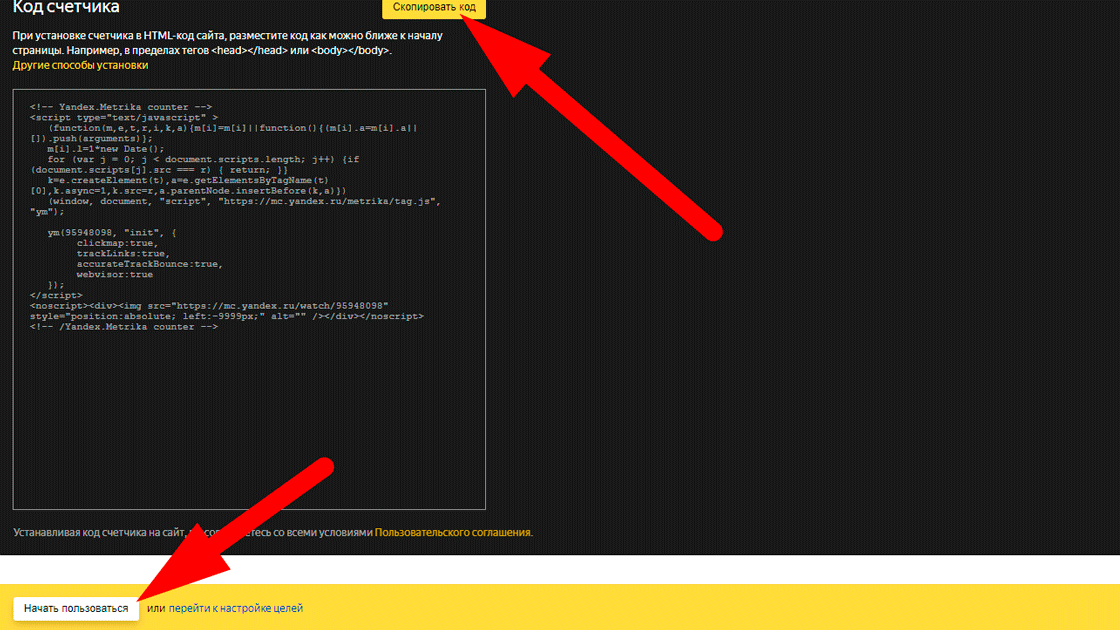Select the closing /Yandex.Metrika counter comment line
Screen dimensions: 1120x630
(x=124, y=327)
